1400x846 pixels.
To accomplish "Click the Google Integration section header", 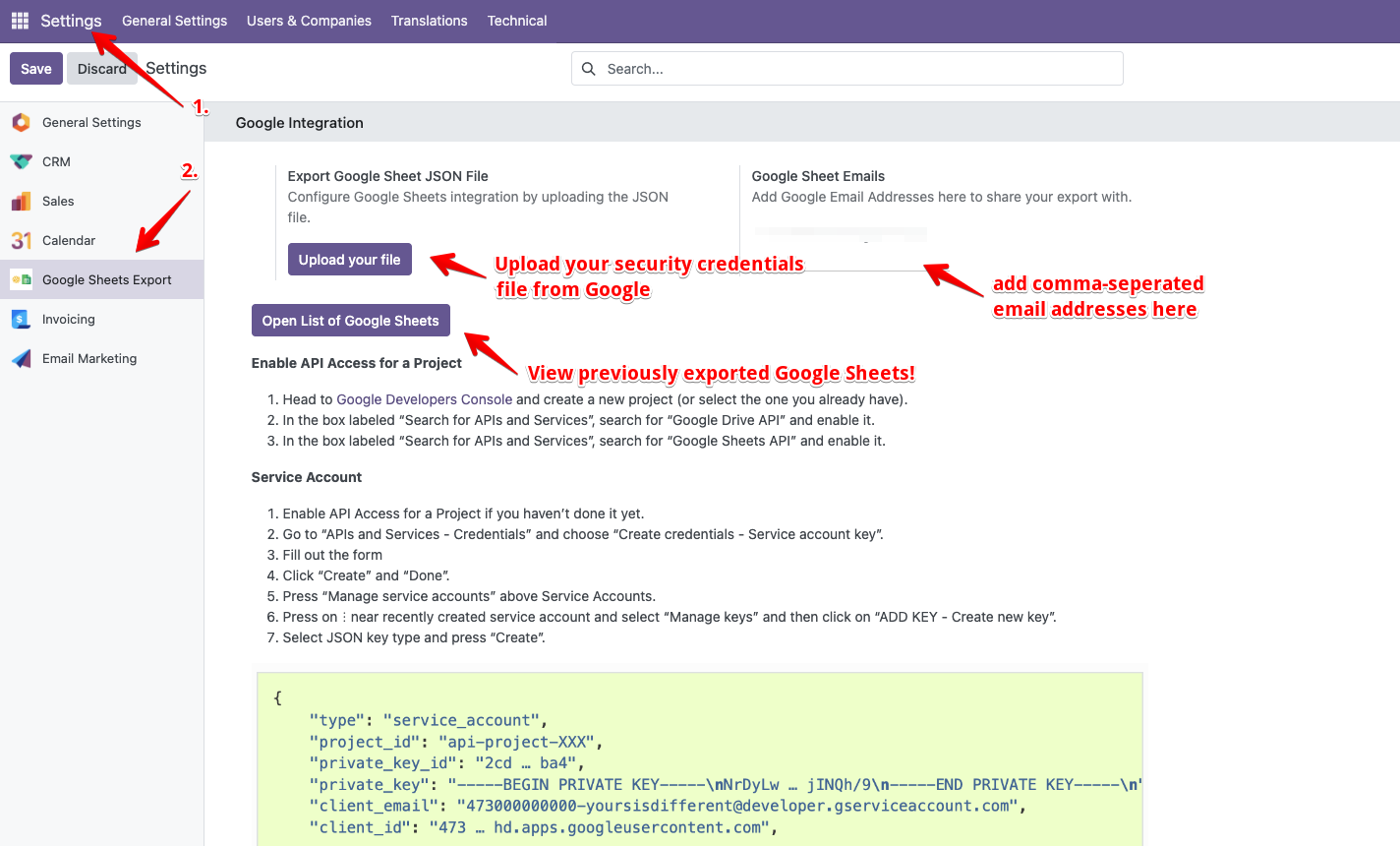I will [x=300, y=123].
